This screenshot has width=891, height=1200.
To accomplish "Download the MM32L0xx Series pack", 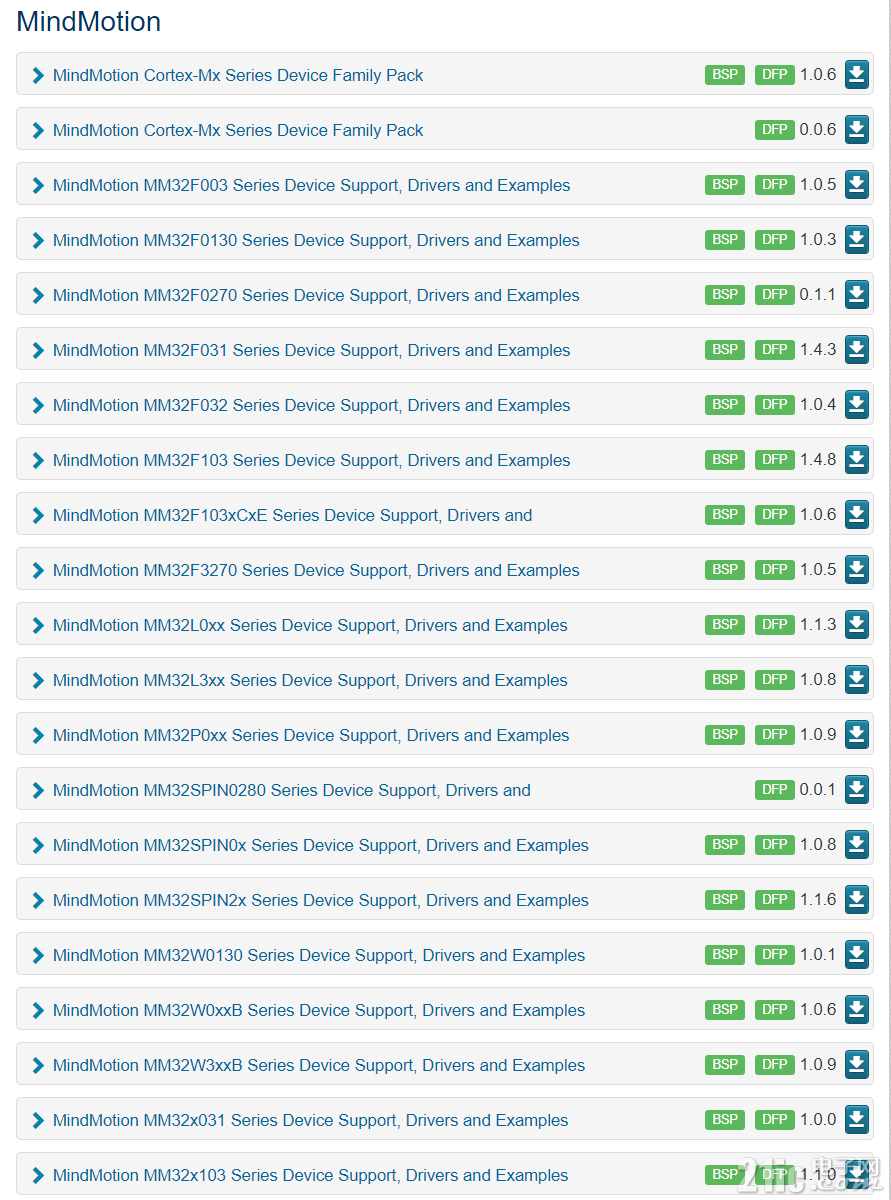I will tap(857, 625).
